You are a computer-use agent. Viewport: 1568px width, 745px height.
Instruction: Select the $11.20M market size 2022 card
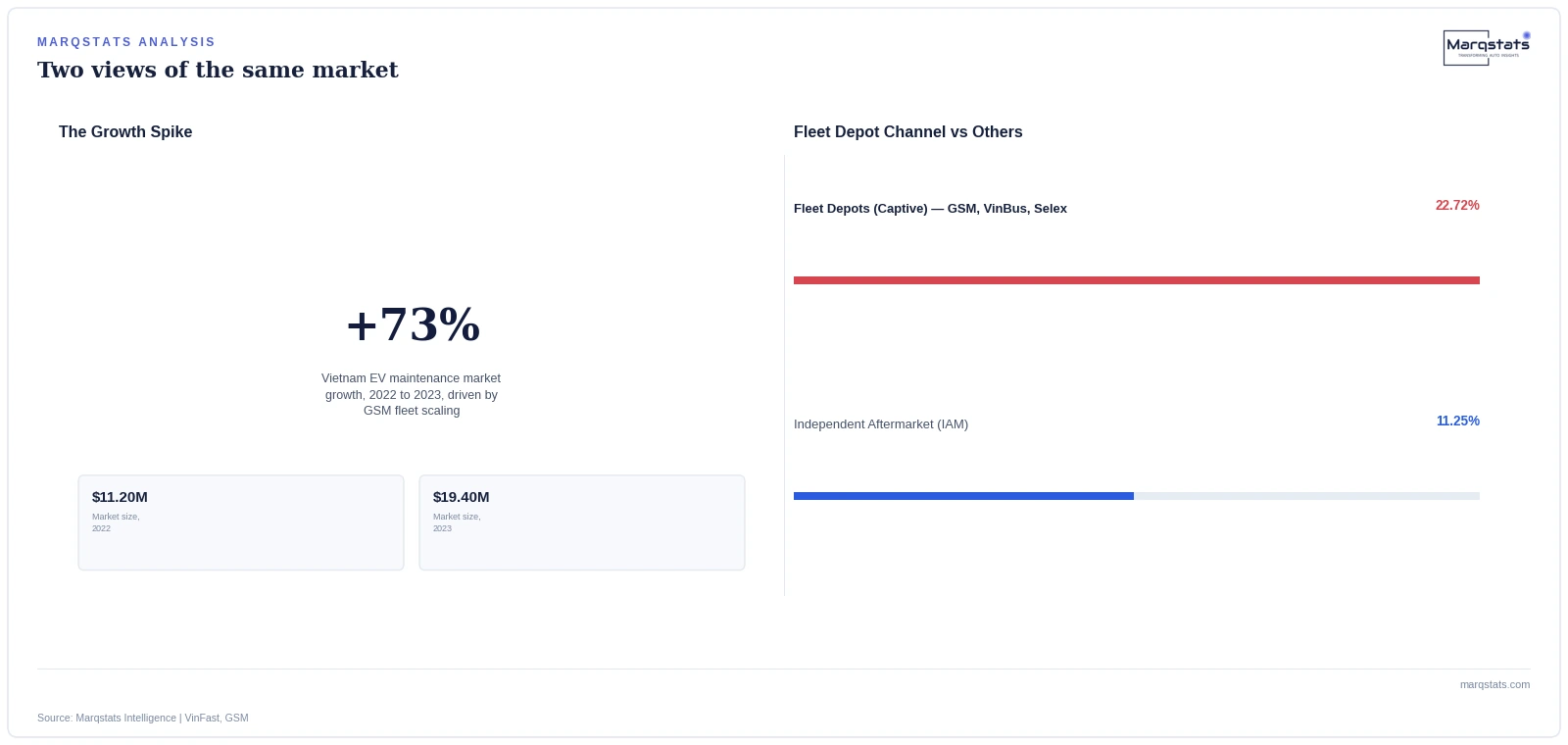[241, 522]
